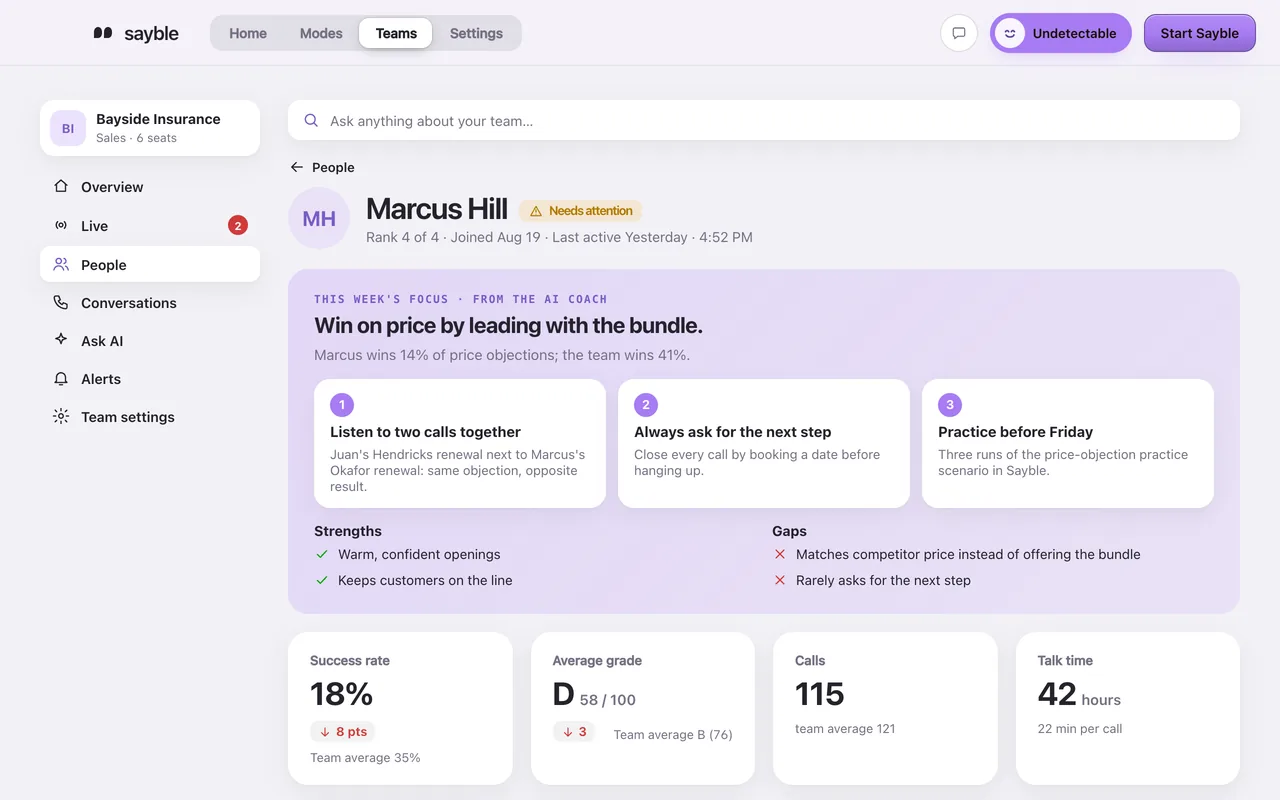The height and width of the screenshot is (800, 1280).
Task: Click the Ask AI sparkle icon
Action: pyautogui.click(x=61, y=340)
